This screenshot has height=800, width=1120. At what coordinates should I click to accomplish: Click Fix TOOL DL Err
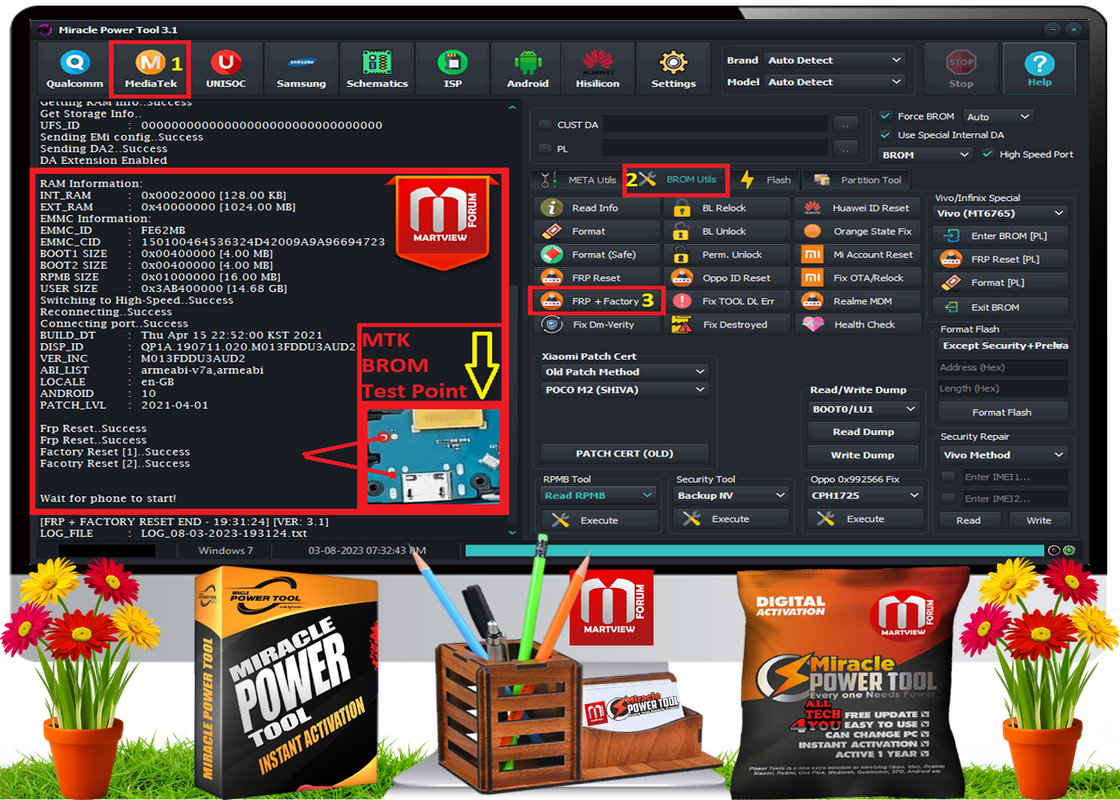(727, 301)
